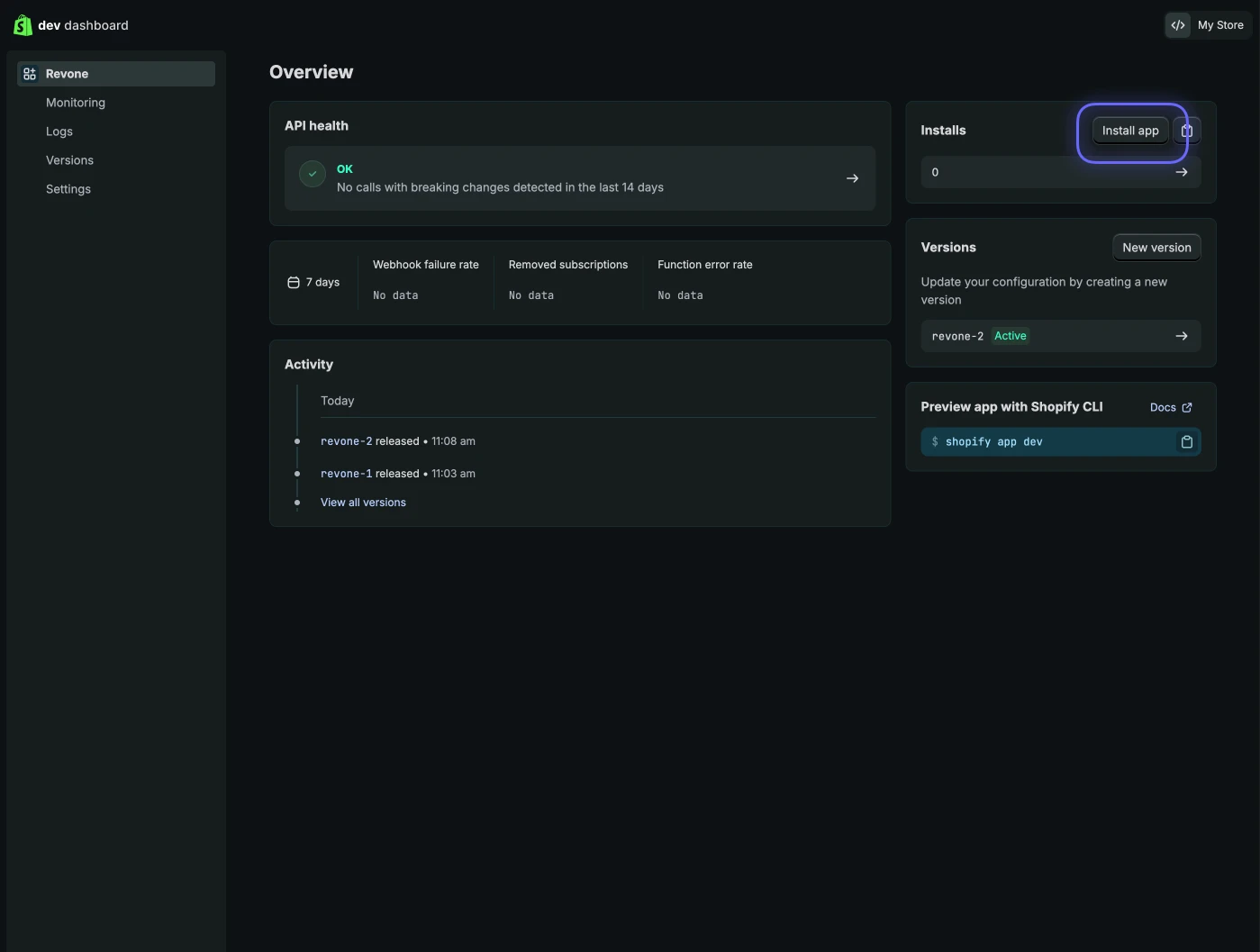The height and width of the screenshot is (952, 1260).
Task: Click the Revone app grid icon
Action: [30, 74]
